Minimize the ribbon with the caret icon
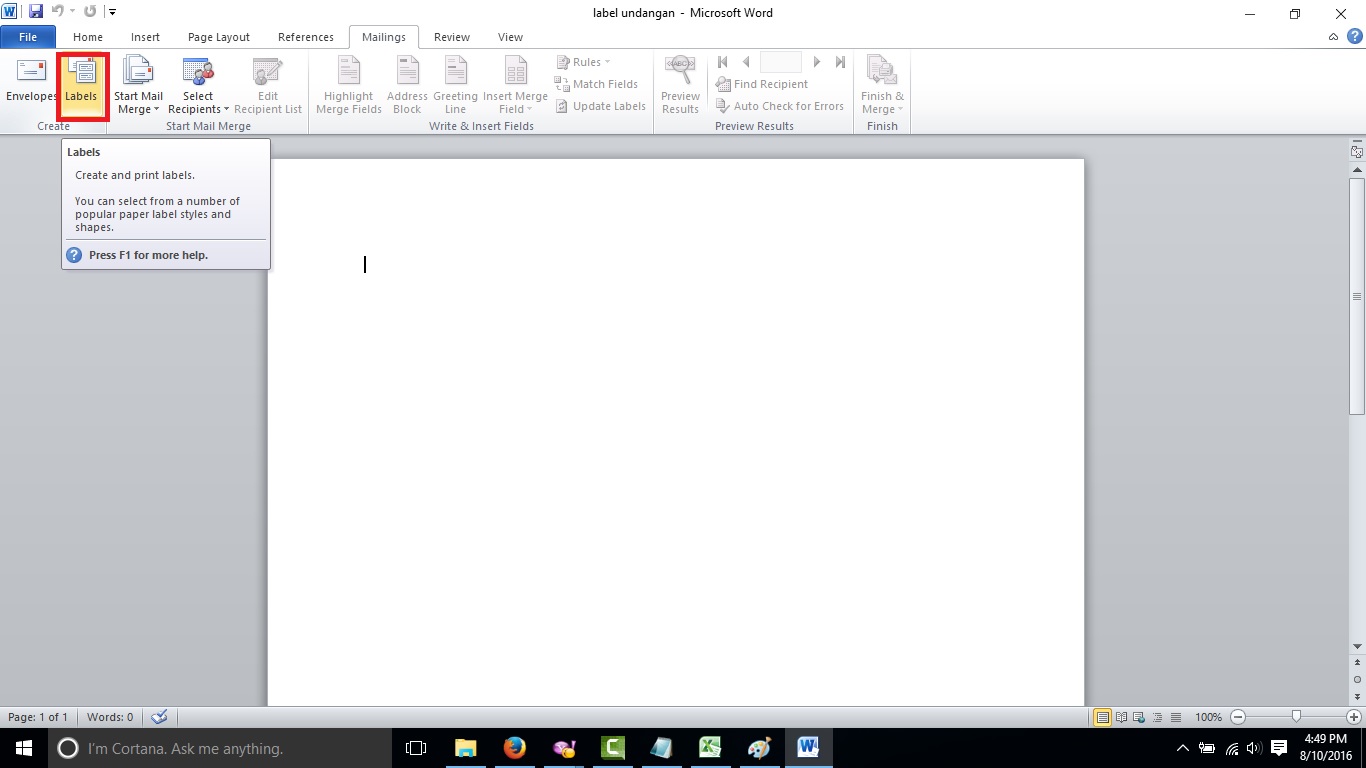 (x=1334, y=37)
